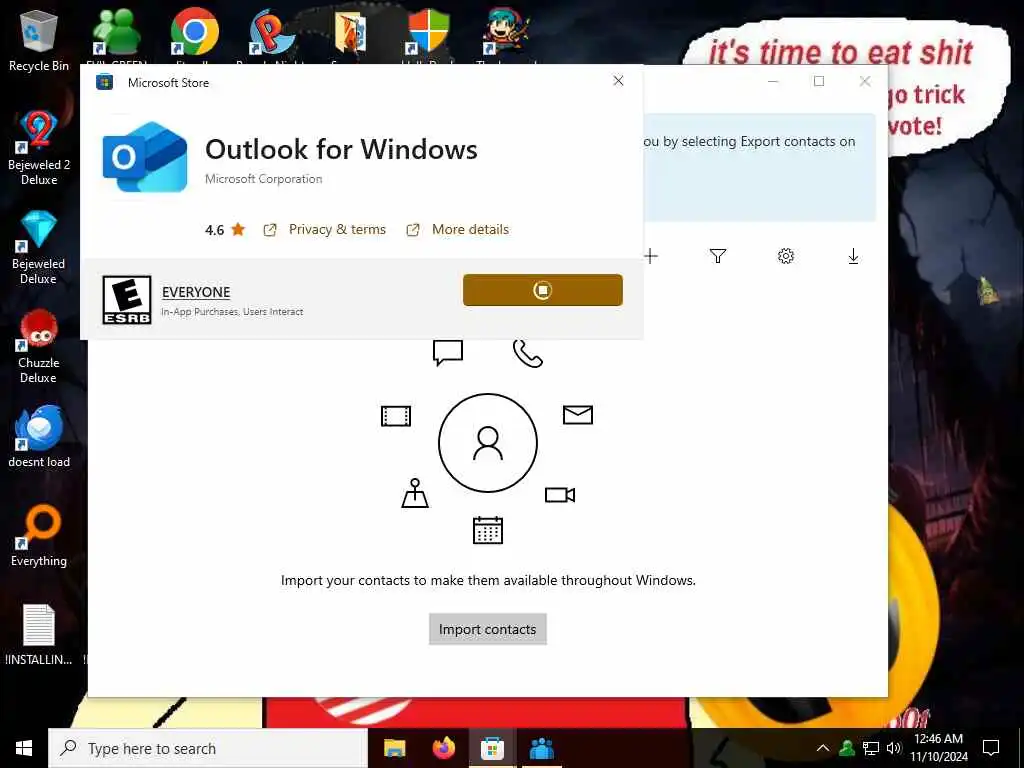Image resolution: width=1024 pixels, height=768 pixels.
Task: Maximize the People app window
Action: point(819,81)
